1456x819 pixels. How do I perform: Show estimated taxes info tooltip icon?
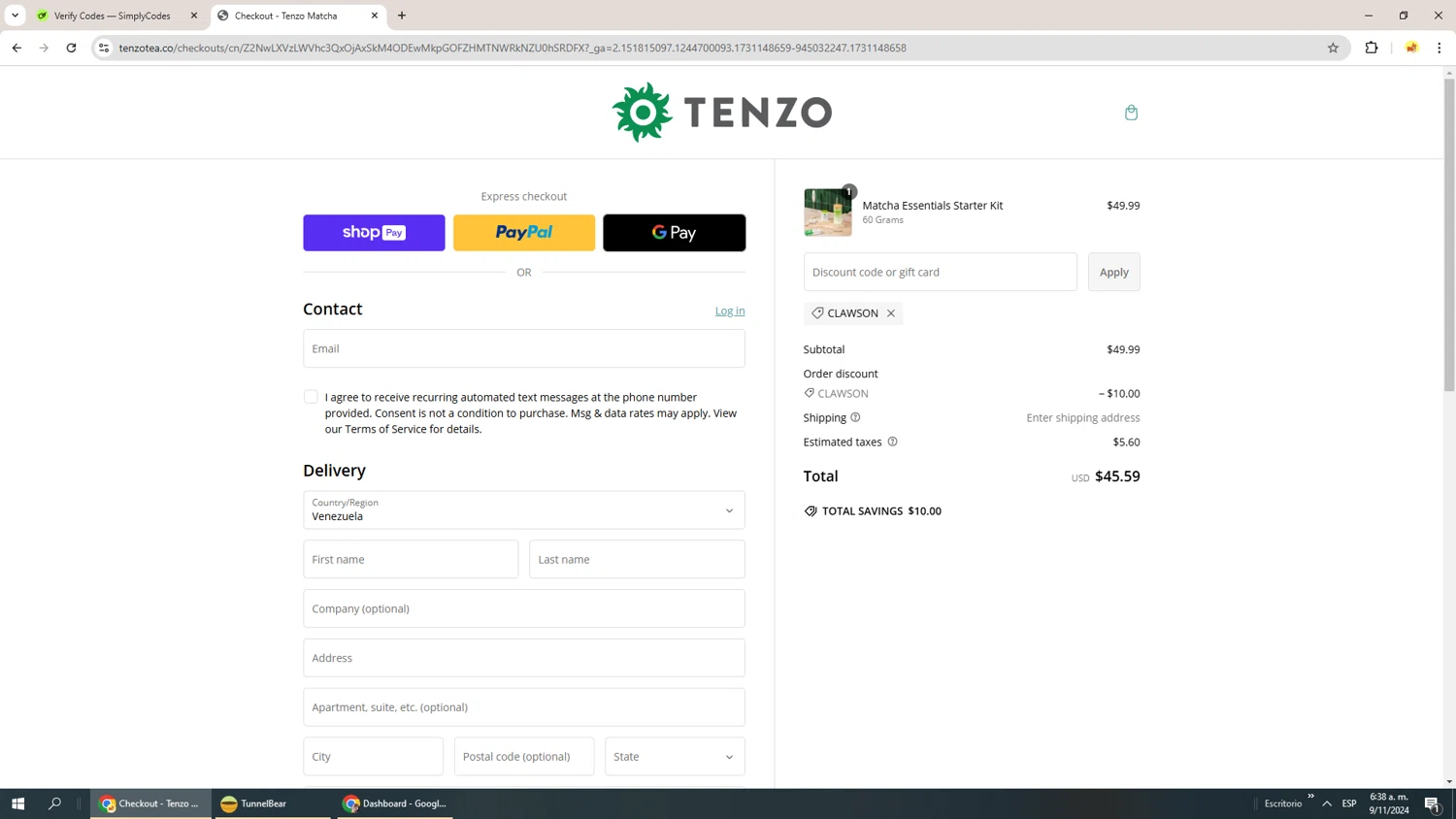point(892,442)
